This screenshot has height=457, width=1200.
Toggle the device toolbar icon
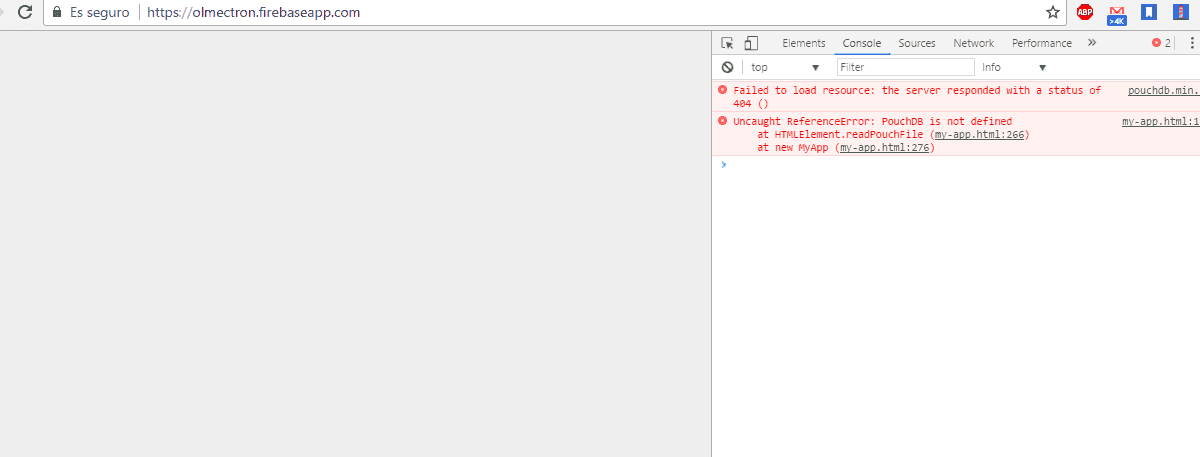(x=751, y=43)
